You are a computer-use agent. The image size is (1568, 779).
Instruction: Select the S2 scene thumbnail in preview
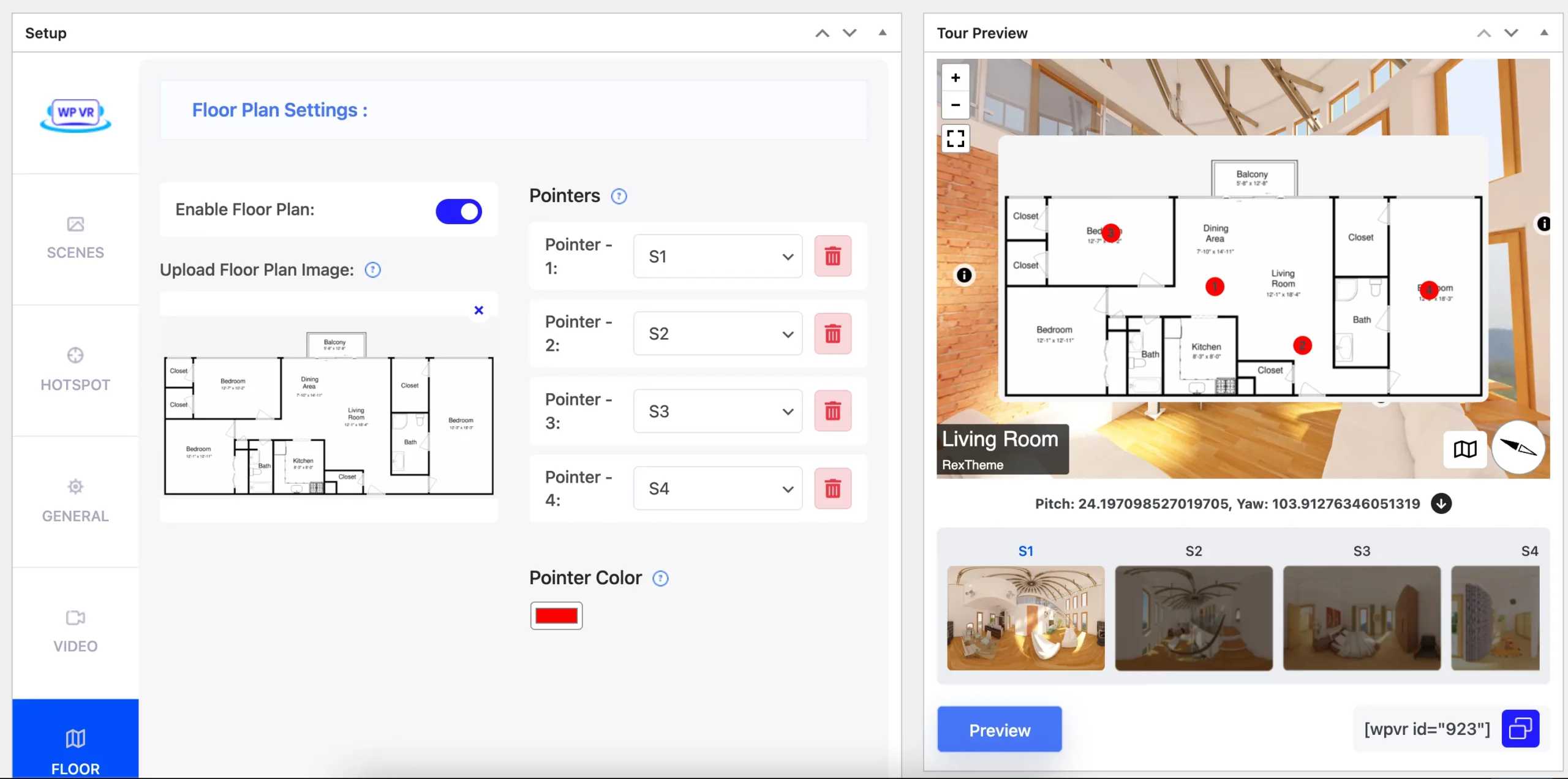[x=1193, y=617]
